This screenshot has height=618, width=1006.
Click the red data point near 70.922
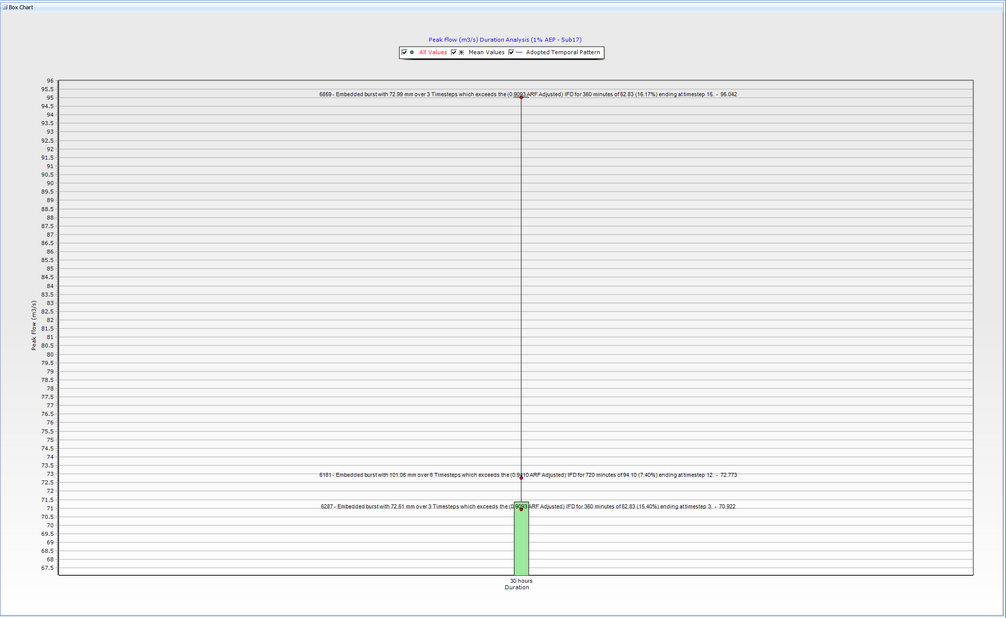tap(521, 509)
